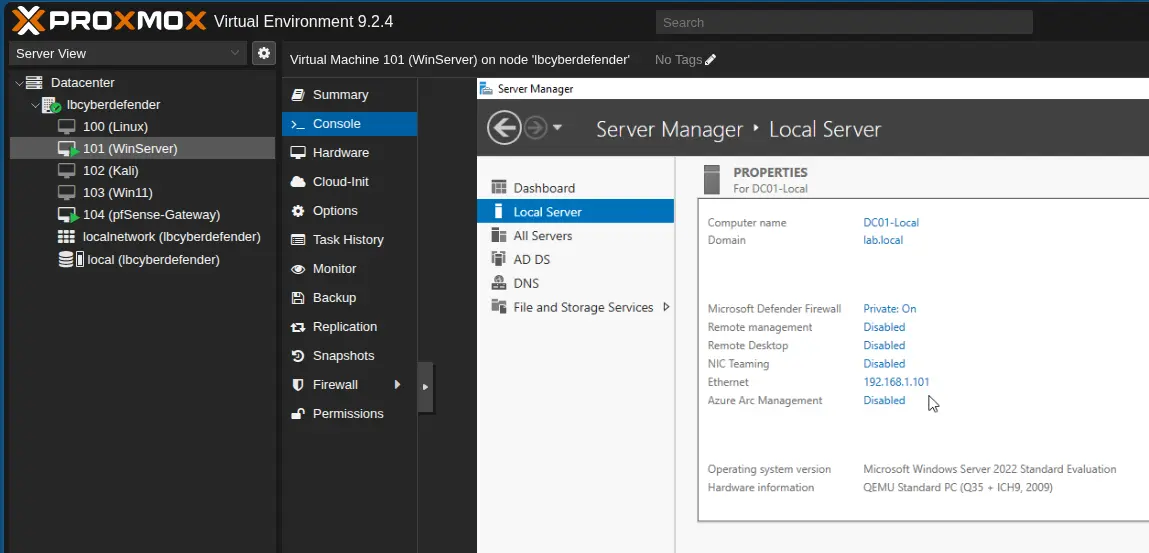This screenshot has height=553, width=1149.
Task: Click the Snapshots history icon
Action: click(x=298, y=356)
